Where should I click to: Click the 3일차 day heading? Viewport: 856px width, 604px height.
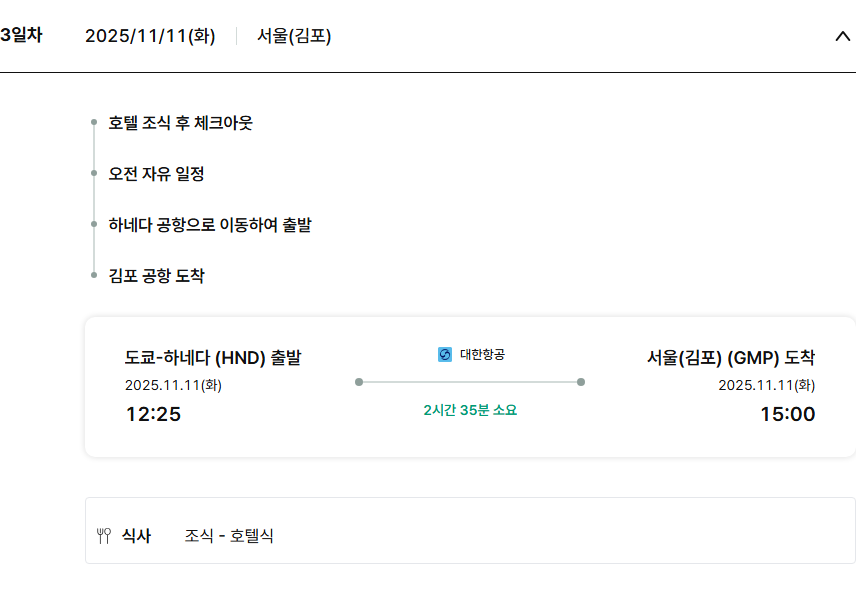[x=21, y=35]
